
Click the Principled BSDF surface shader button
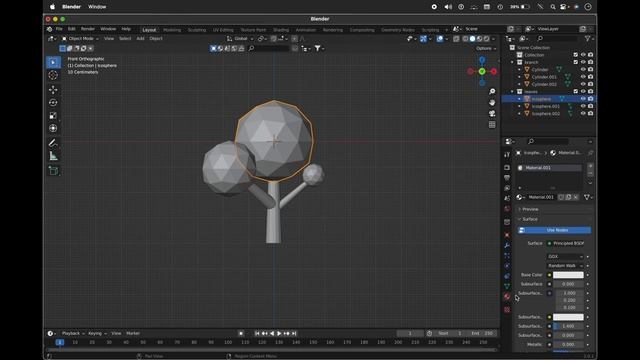[565, 243]
